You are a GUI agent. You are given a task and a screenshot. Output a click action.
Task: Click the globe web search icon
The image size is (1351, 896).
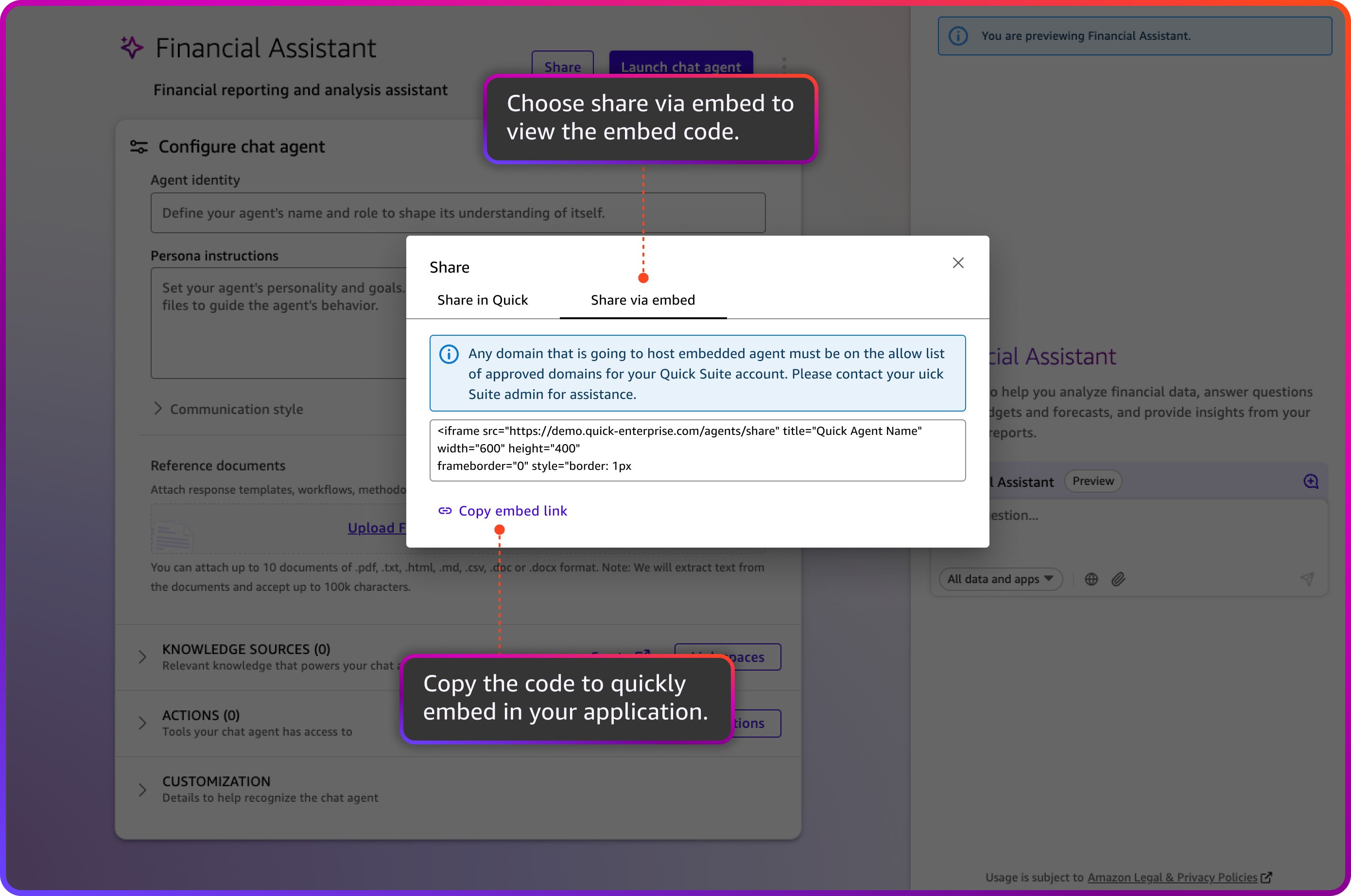coord(1091,579)
